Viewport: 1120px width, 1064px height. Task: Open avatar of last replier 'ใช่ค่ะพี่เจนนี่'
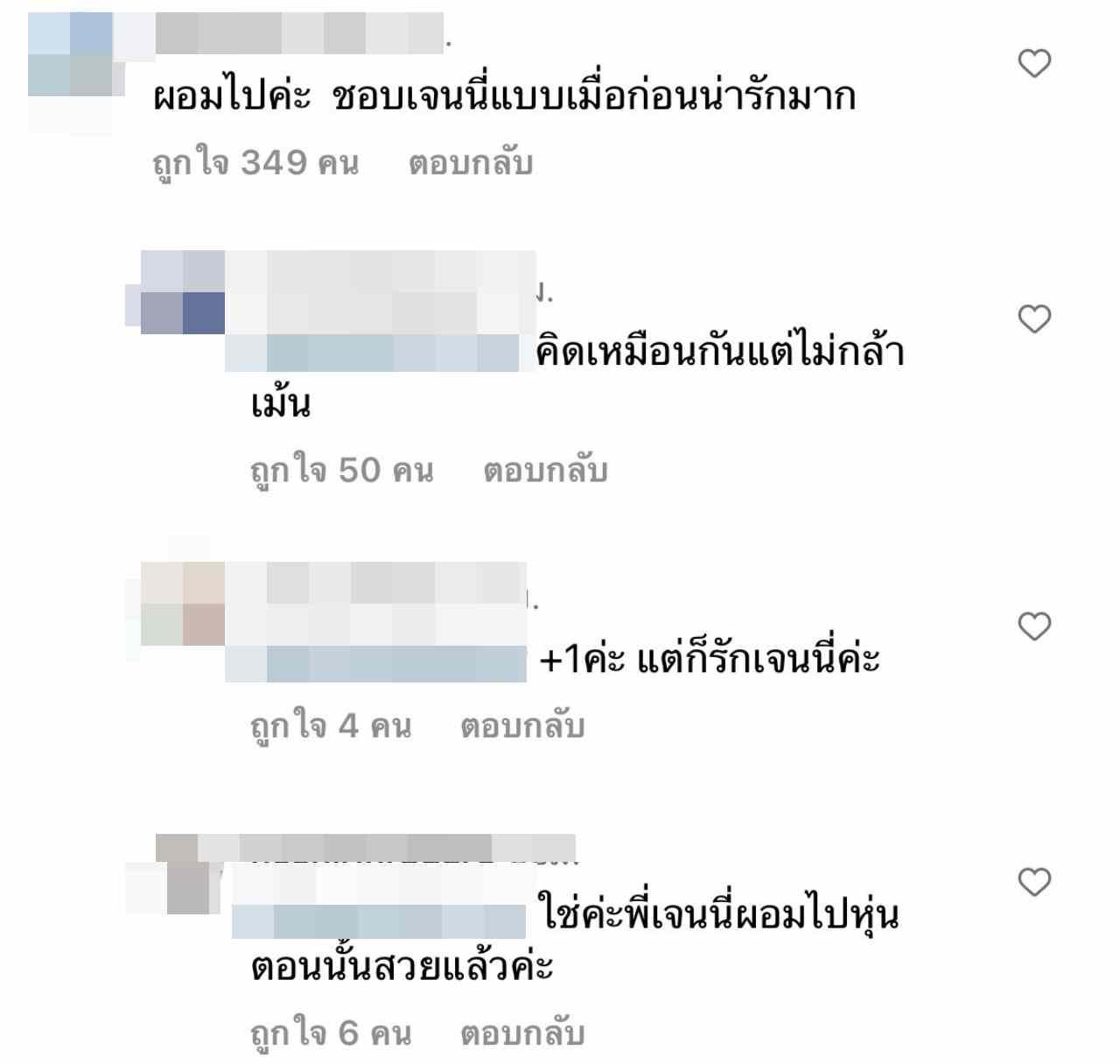pyautogui.click(x=173, y=875)
